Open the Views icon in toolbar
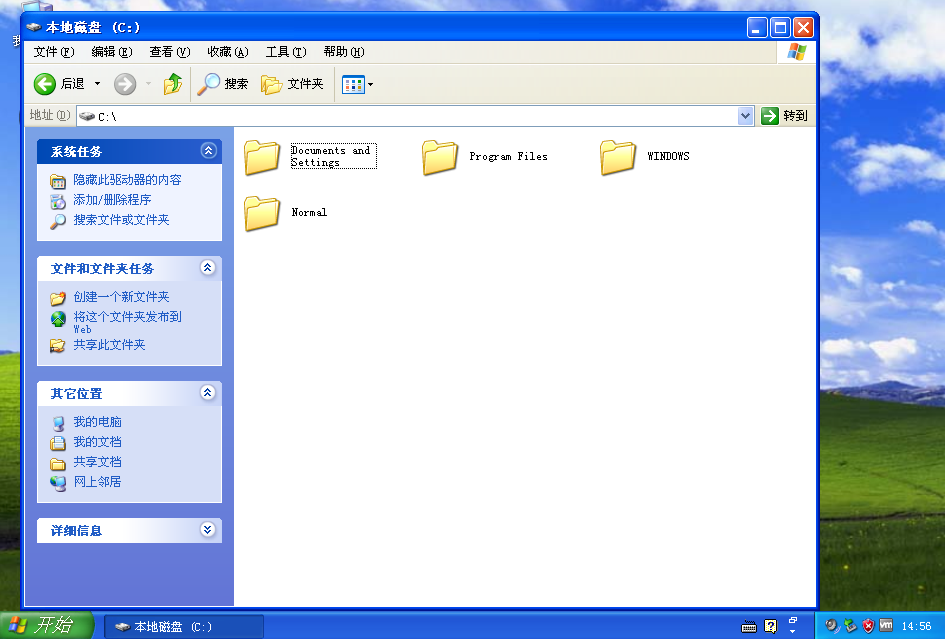Viewport: 945px width, 639px height. (353, 84)
